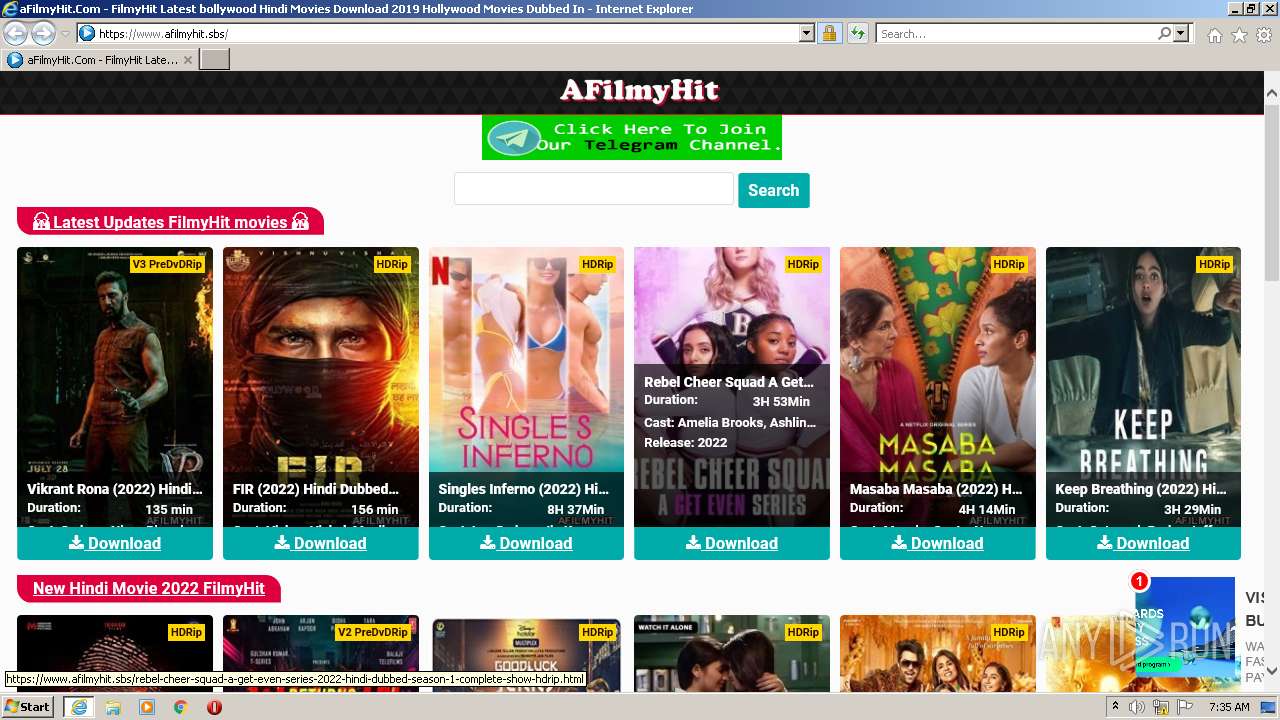Click Rebel Cheer Squad A Get... title
Image resolution: width=1280 pixels, height=720 pixels.
click(x=729, y=382)
